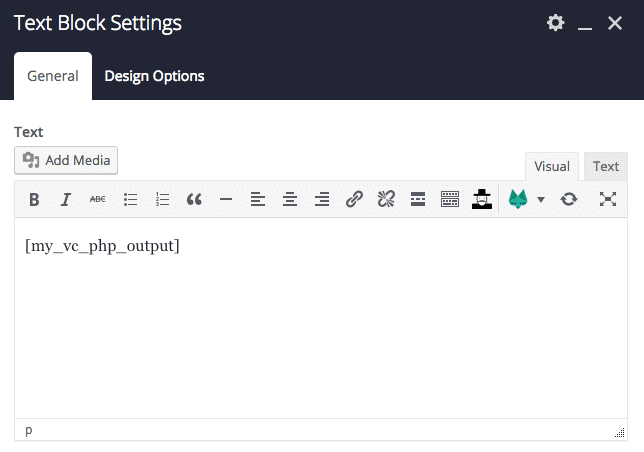Switch editor to Text mode tab
644x452 pixels.
606,167
